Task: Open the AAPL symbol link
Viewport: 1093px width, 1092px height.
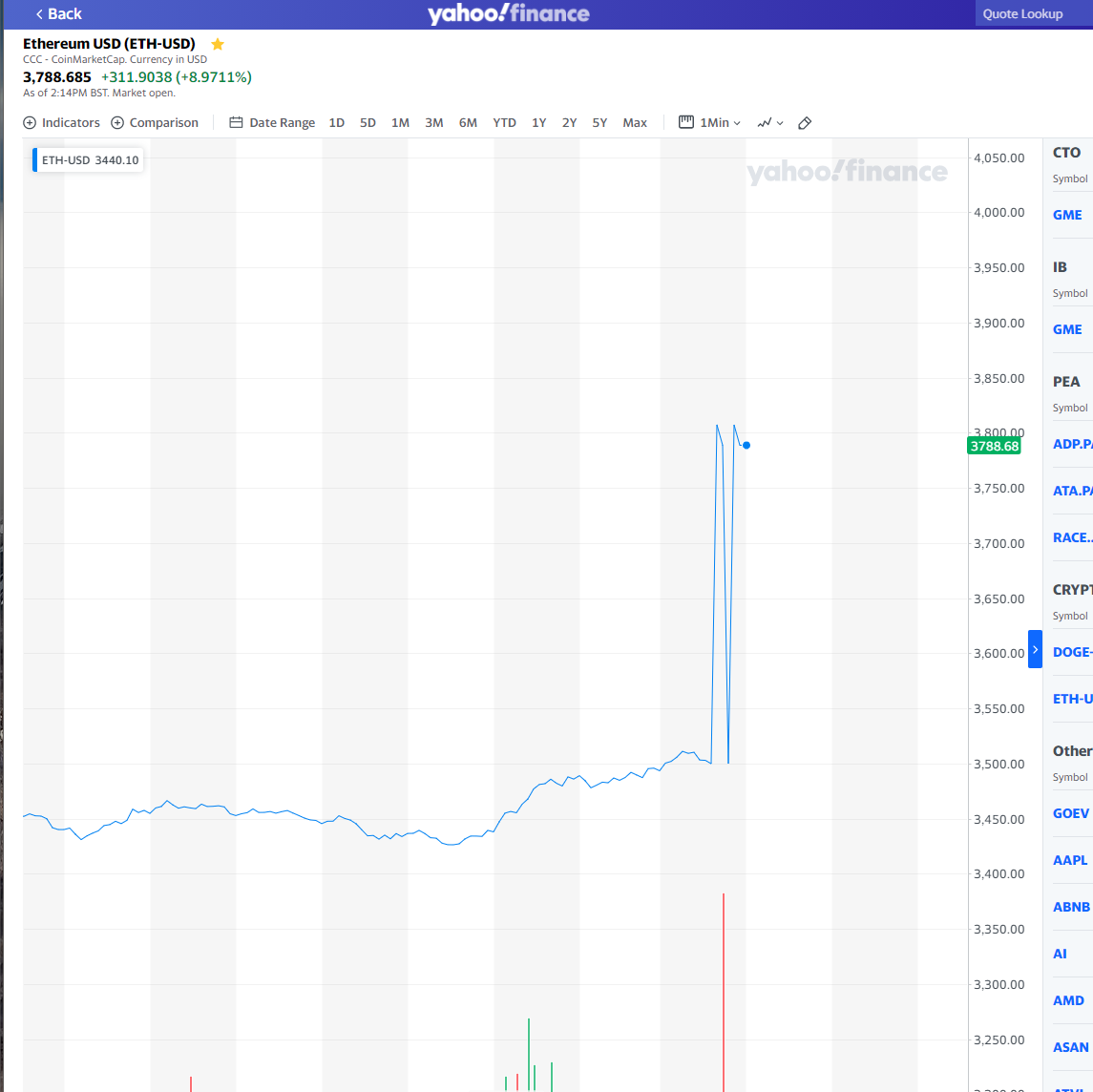Action: [1069, 860]
